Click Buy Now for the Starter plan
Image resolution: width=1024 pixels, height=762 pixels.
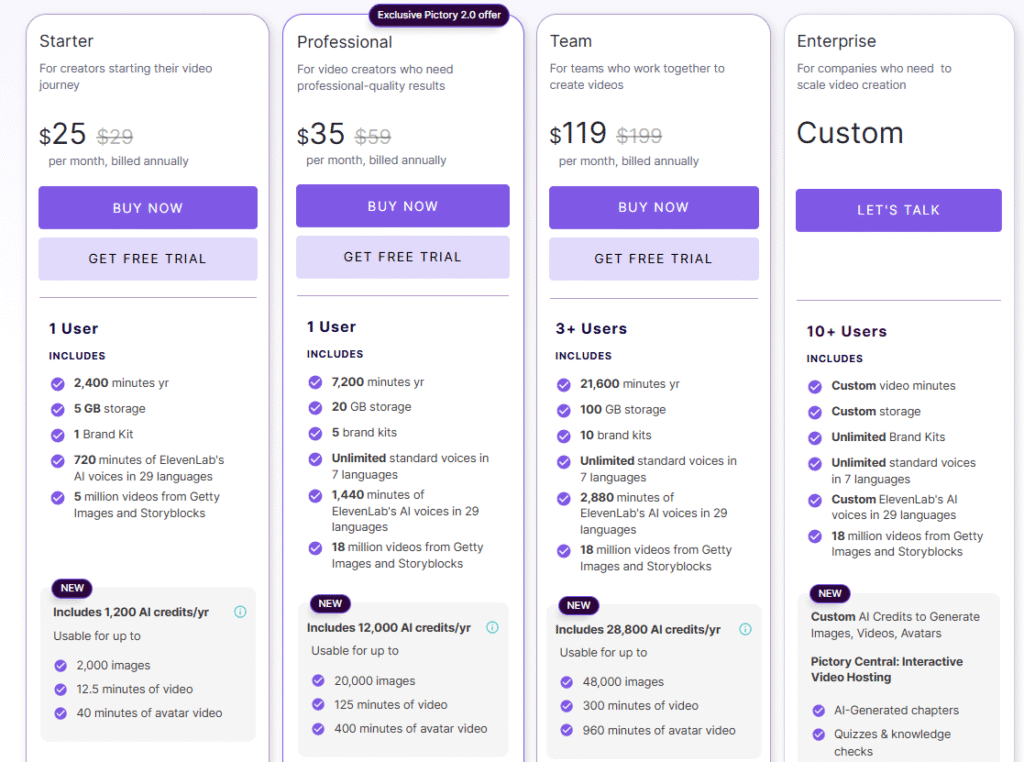click(x=148, y=208)
